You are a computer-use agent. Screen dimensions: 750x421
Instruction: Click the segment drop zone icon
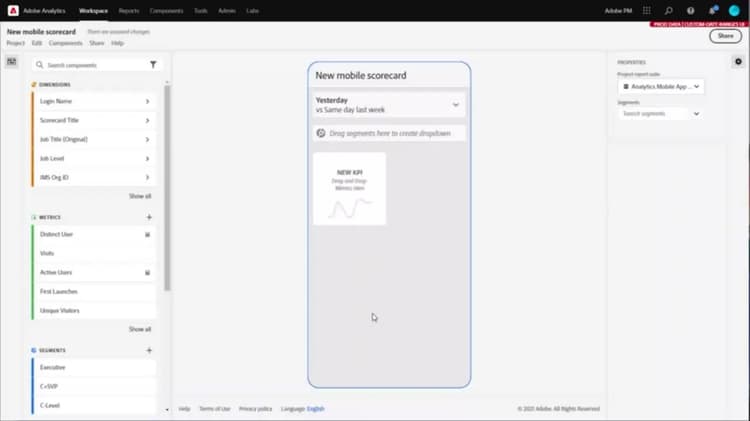coord(321,133)
